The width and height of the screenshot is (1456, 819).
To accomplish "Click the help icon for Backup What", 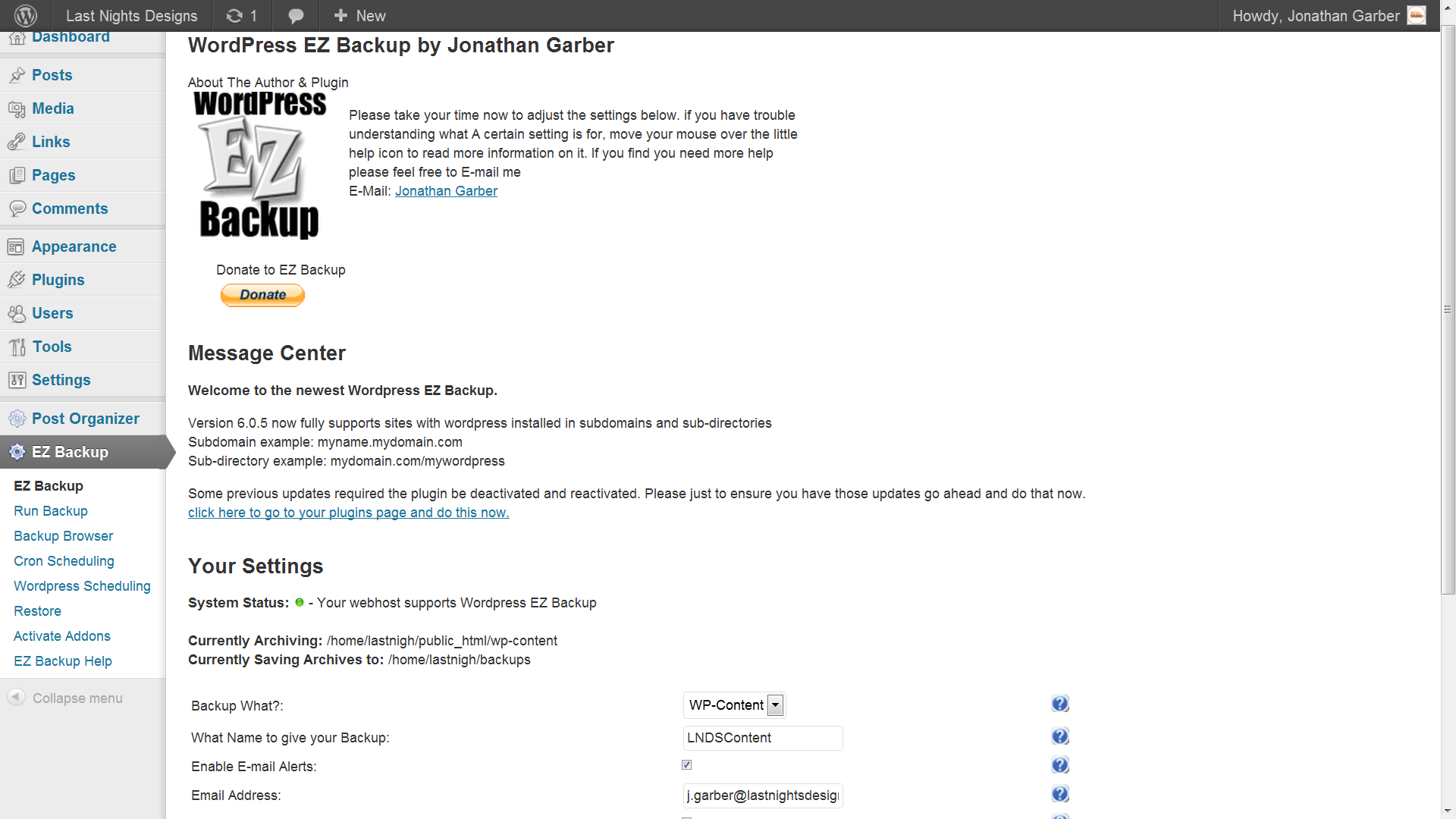I will (1060, 704).
